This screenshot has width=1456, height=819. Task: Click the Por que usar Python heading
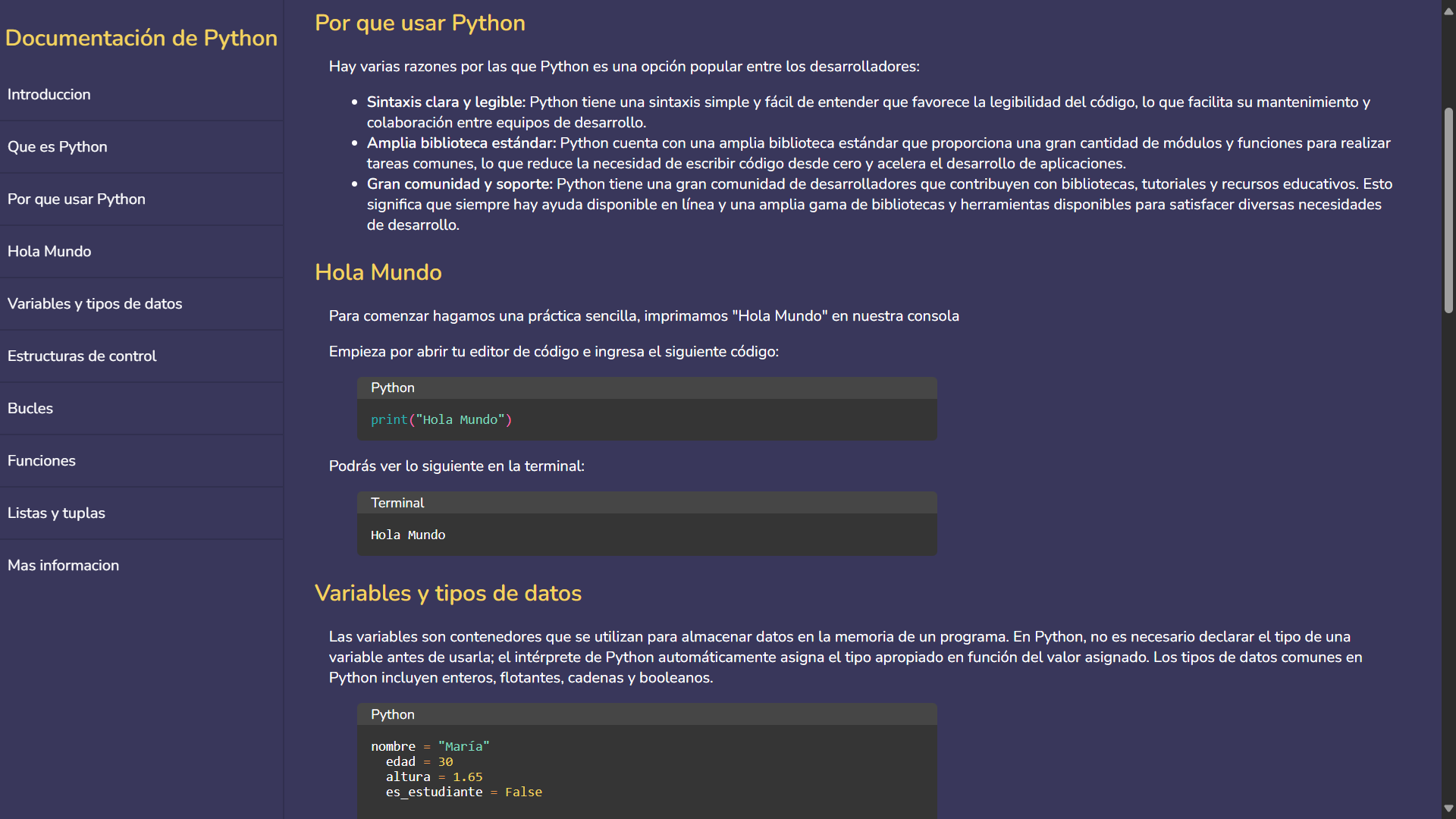(420, 24)
